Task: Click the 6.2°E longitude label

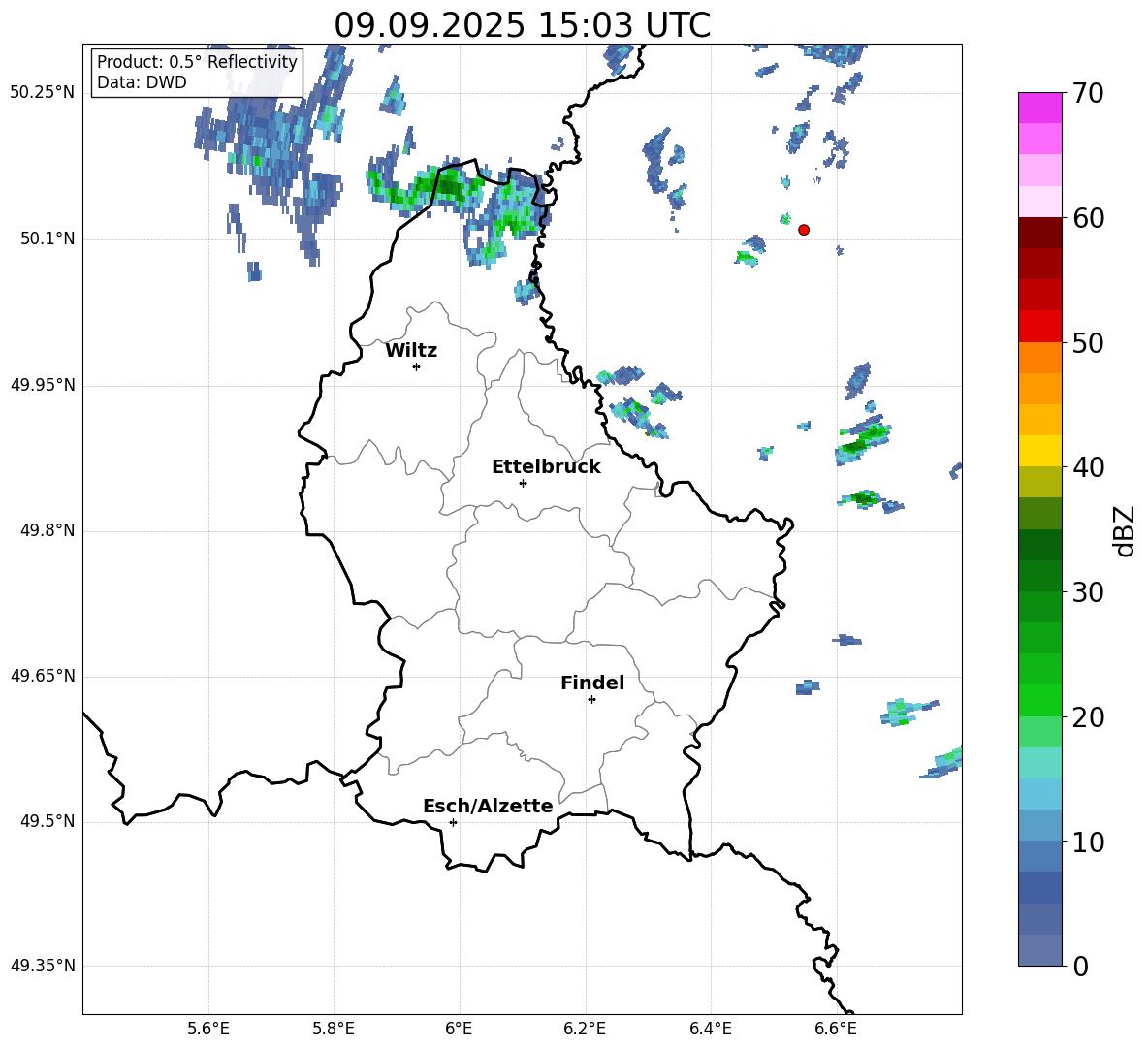Action: pos(585,1029)
